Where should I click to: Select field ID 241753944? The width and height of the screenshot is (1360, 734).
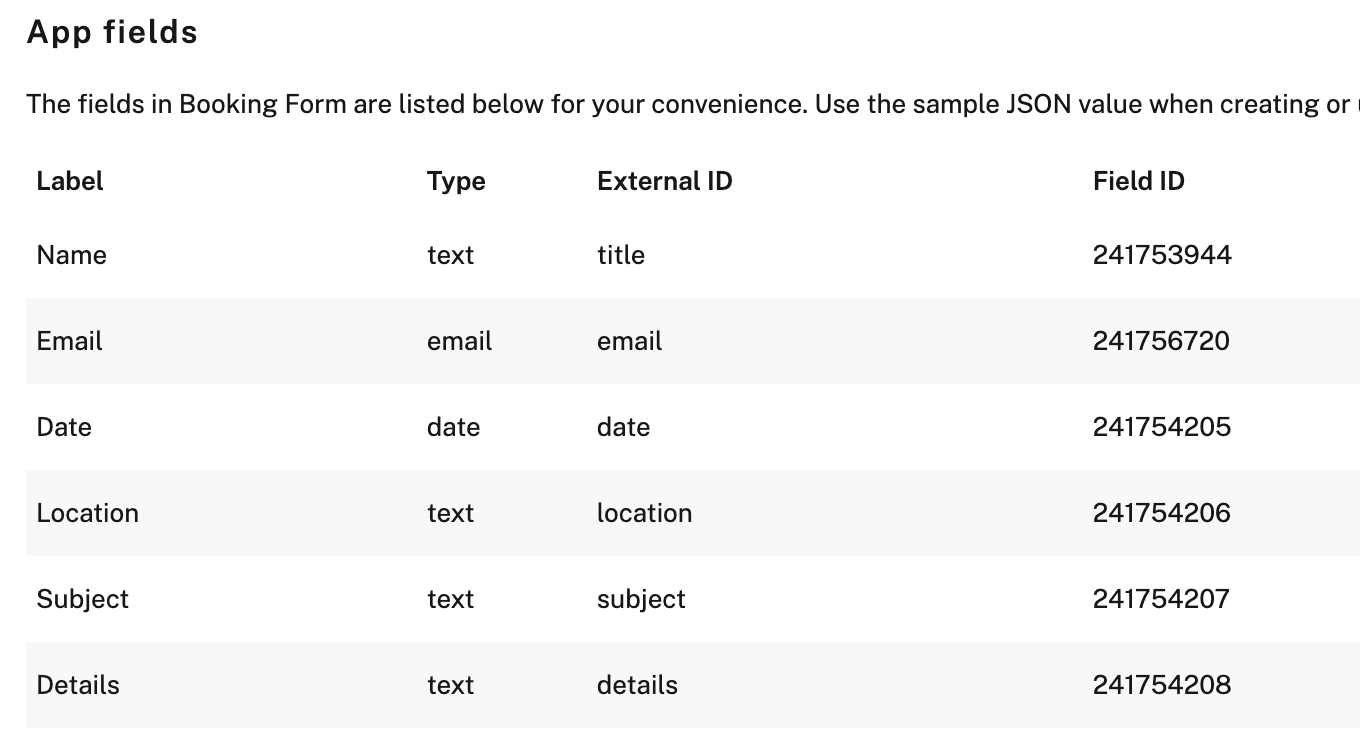[1162, 255]
